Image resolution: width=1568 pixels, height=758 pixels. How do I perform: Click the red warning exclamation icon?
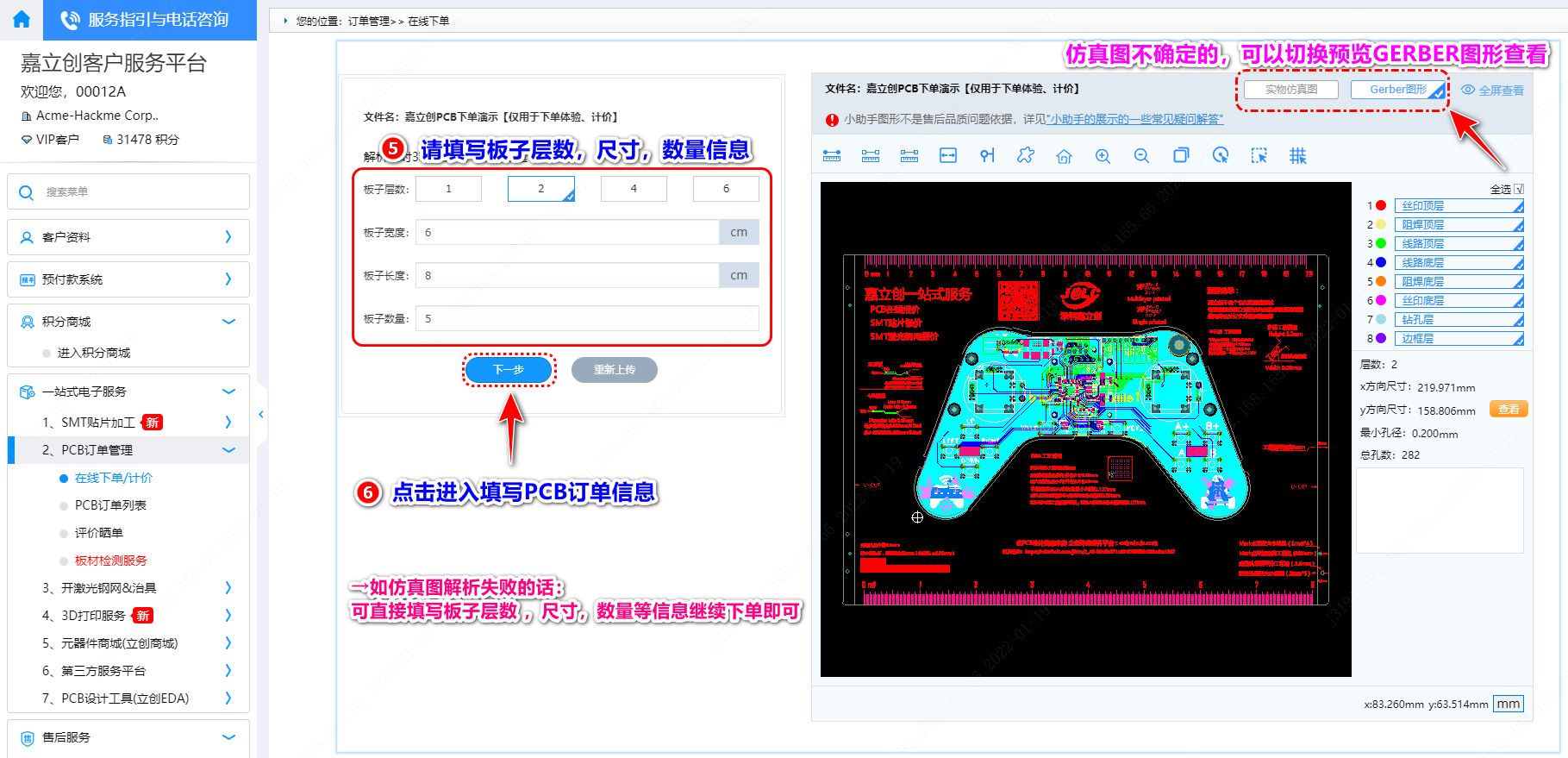click(832, 120)
